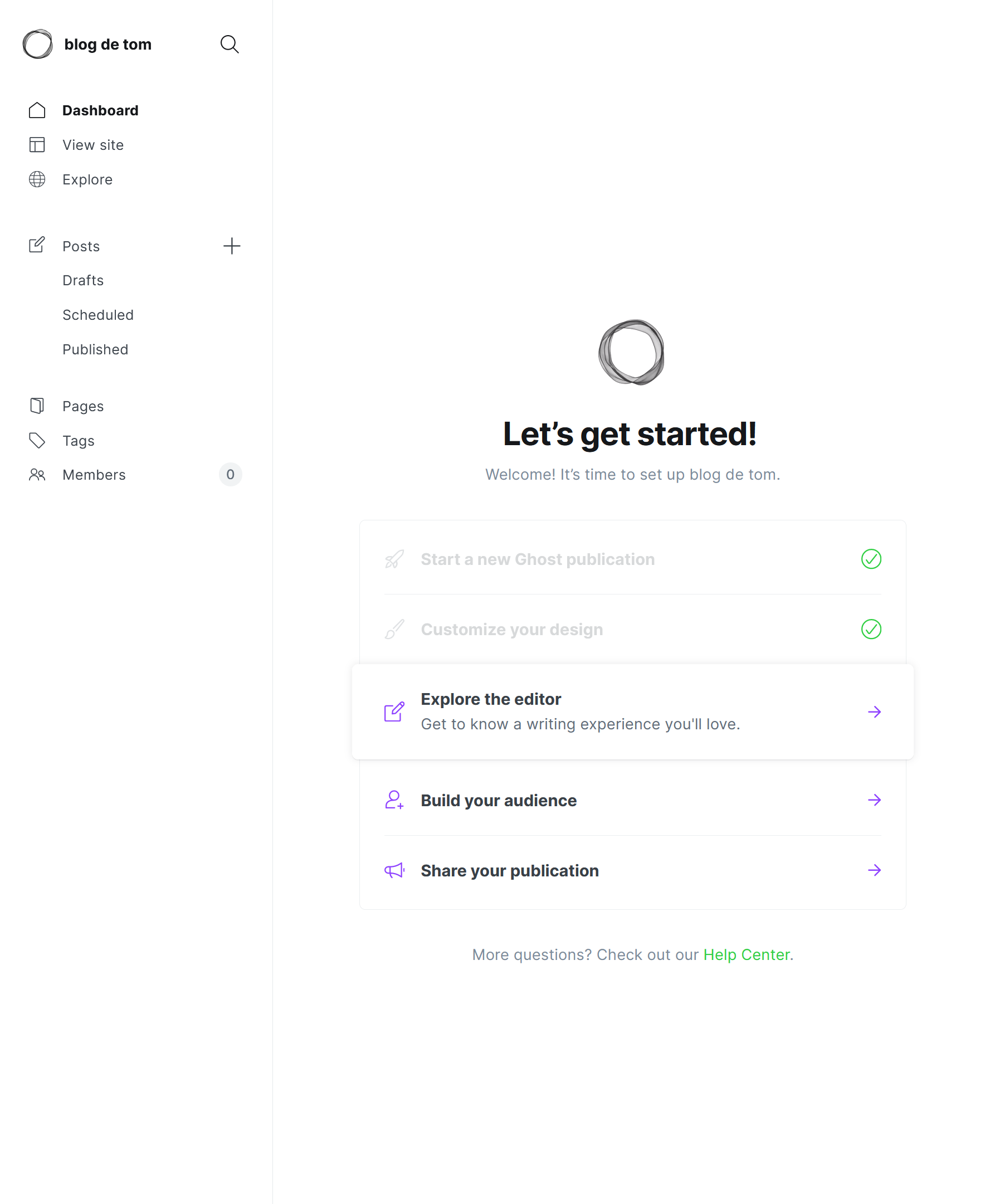Click the View site layout icon
The height and width of the screenshot is (1204, 985).
coord(37,145)
